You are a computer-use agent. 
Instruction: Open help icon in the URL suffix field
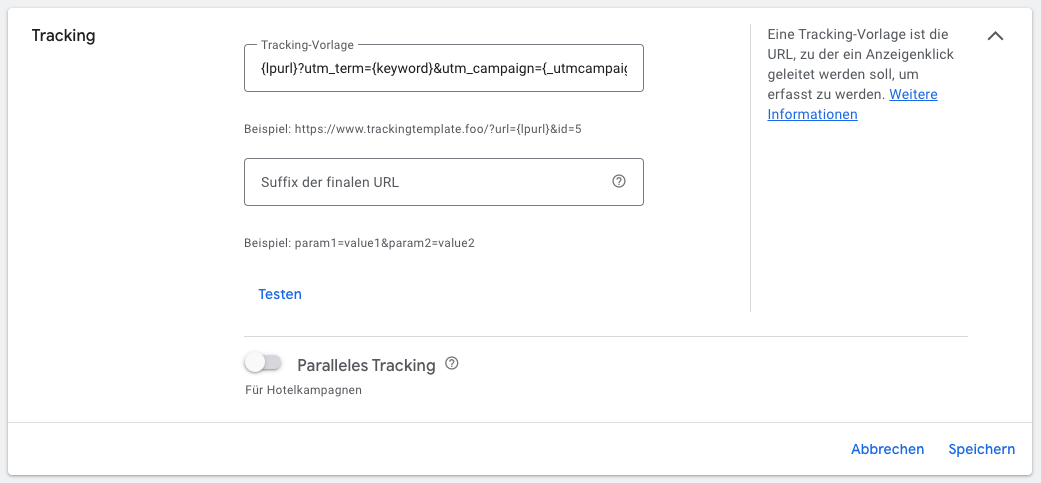(619, 181)
